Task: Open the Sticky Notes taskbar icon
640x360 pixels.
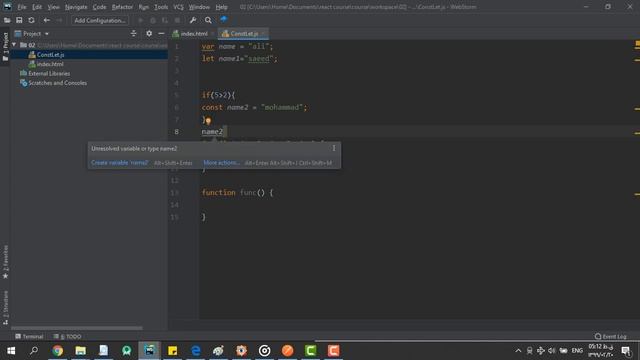Action: [173, 351]
